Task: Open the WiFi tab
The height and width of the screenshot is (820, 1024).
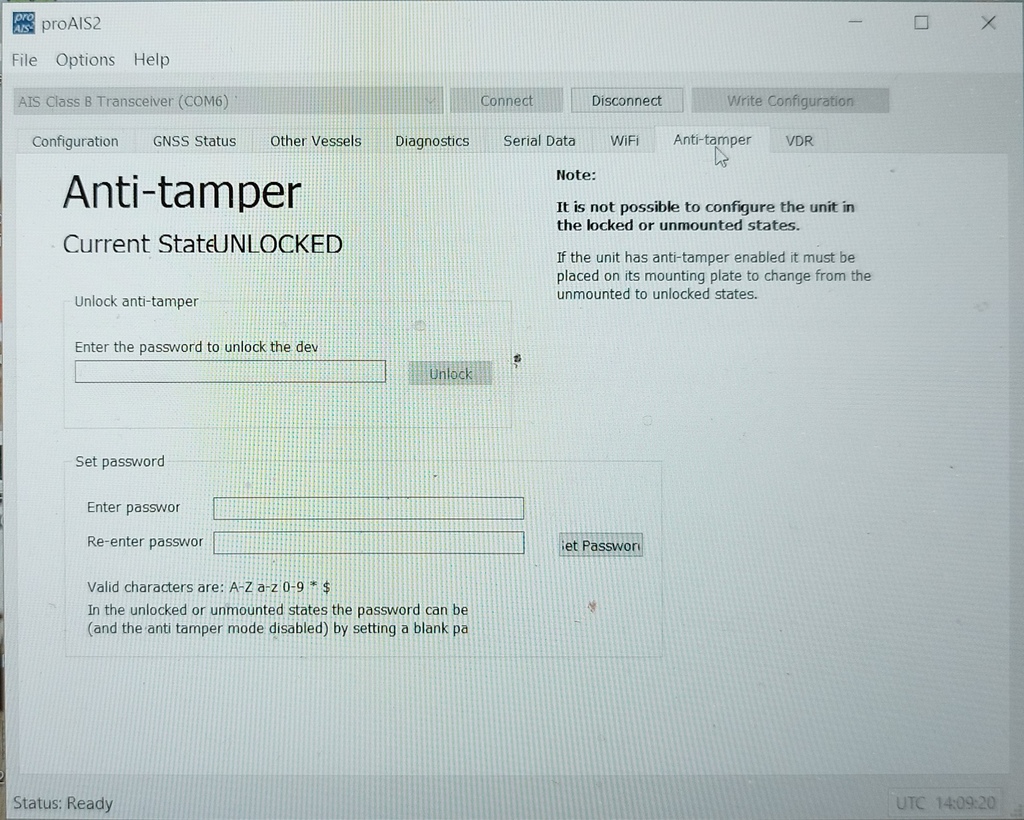Action: (x=624, y=141)
